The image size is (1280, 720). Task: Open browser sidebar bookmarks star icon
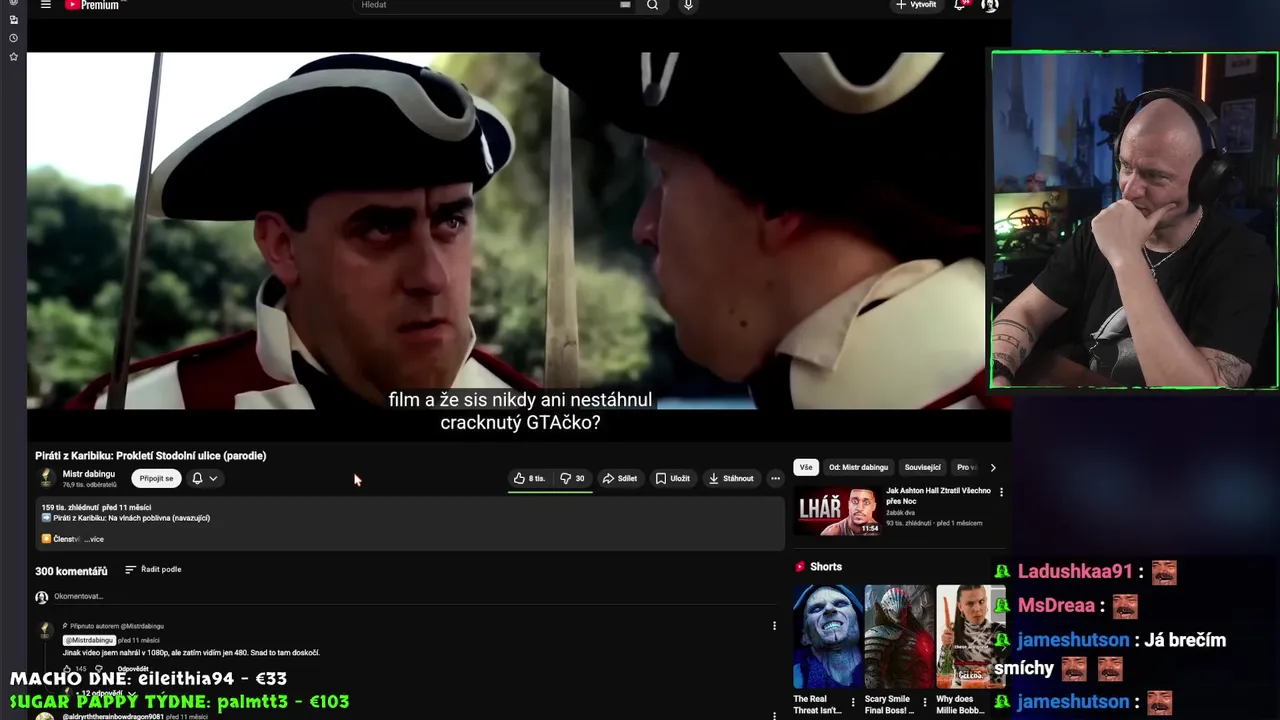click(x=13, y=57)
